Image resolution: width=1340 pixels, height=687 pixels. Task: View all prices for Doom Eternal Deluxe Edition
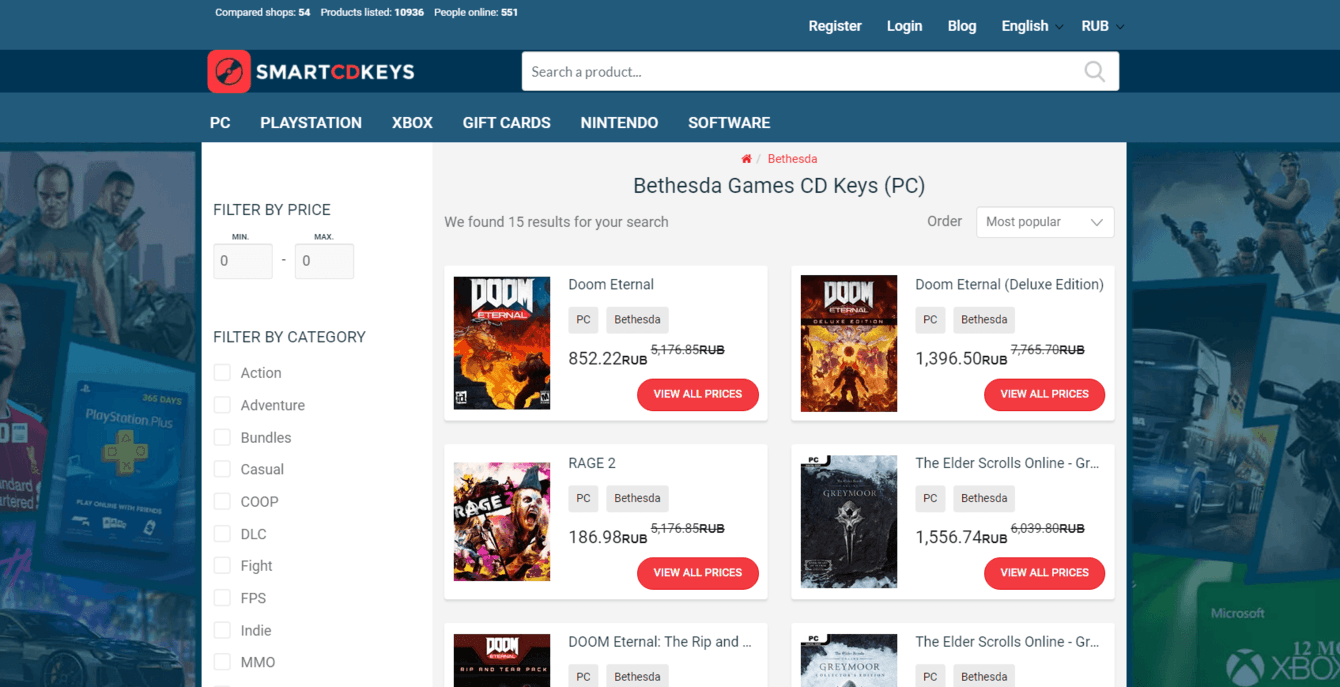coord(1044,394)
